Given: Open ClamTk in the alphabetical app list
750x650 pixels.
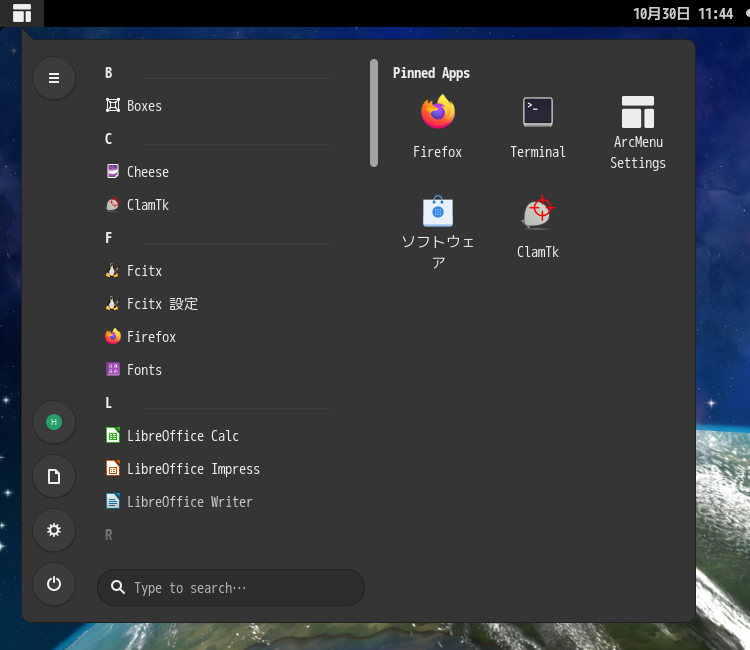Looking at the screenshot, I should tap(218, 204).
